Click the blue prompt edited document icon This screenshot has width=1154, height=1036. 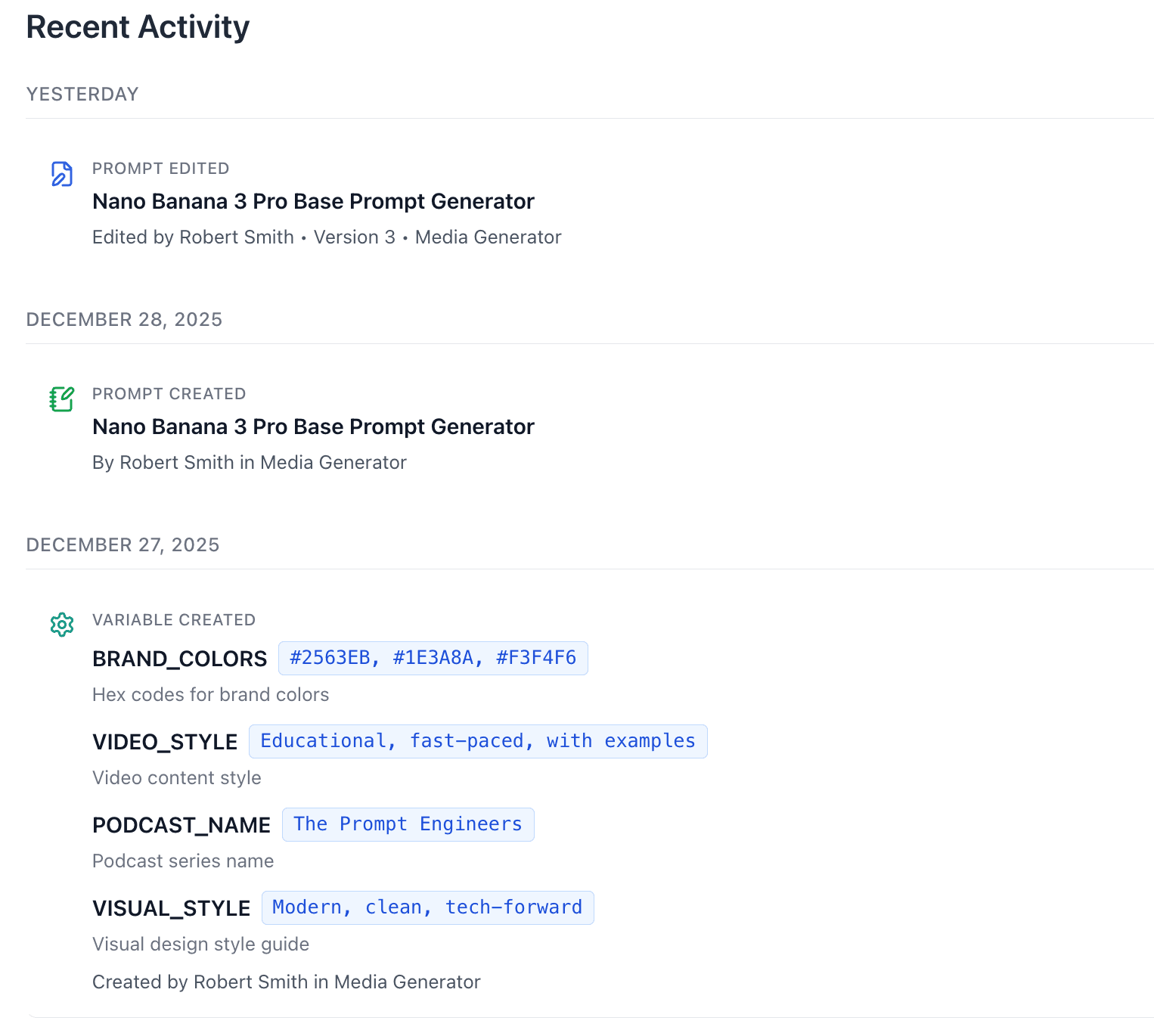click(x=61, y=173)
